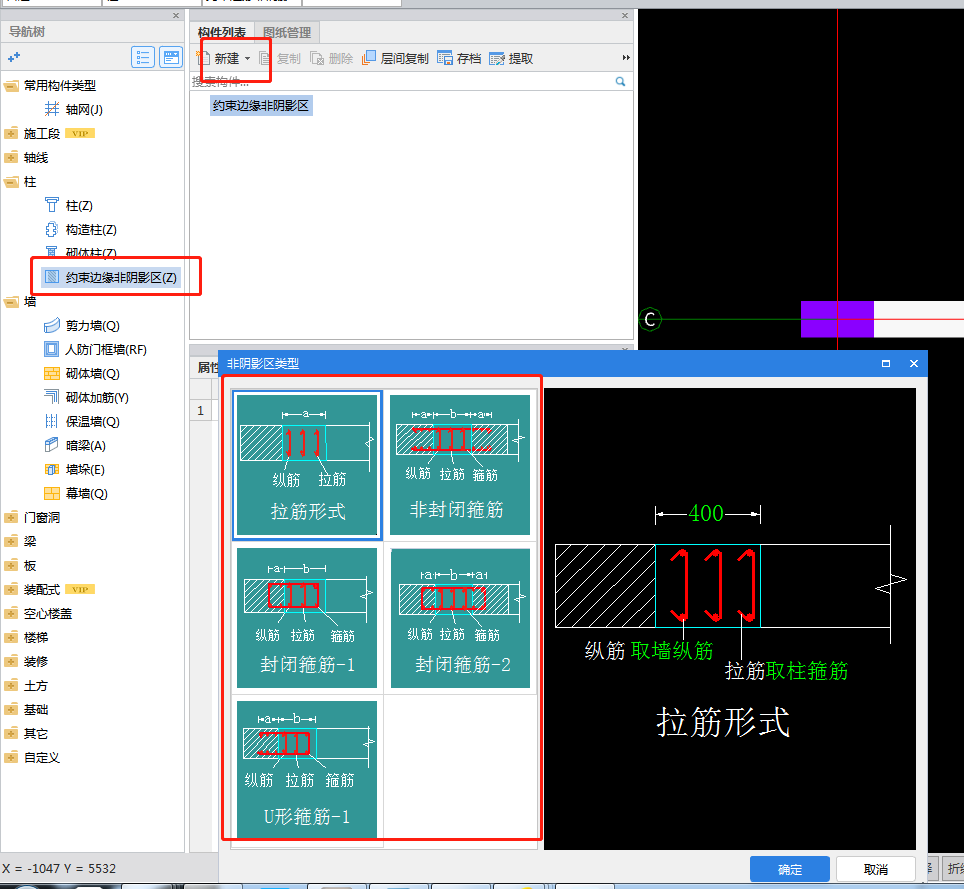Click the navigation tree list view icon
Image resolution: width=964 pixels, height=889 pixels.
143,57
